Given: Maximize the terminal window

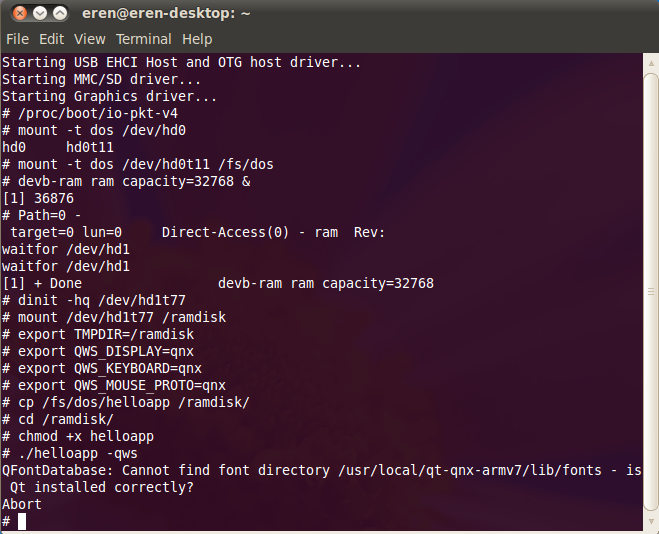Looking at the screenshot, I should pyautogui.click(x=60, y=14).
